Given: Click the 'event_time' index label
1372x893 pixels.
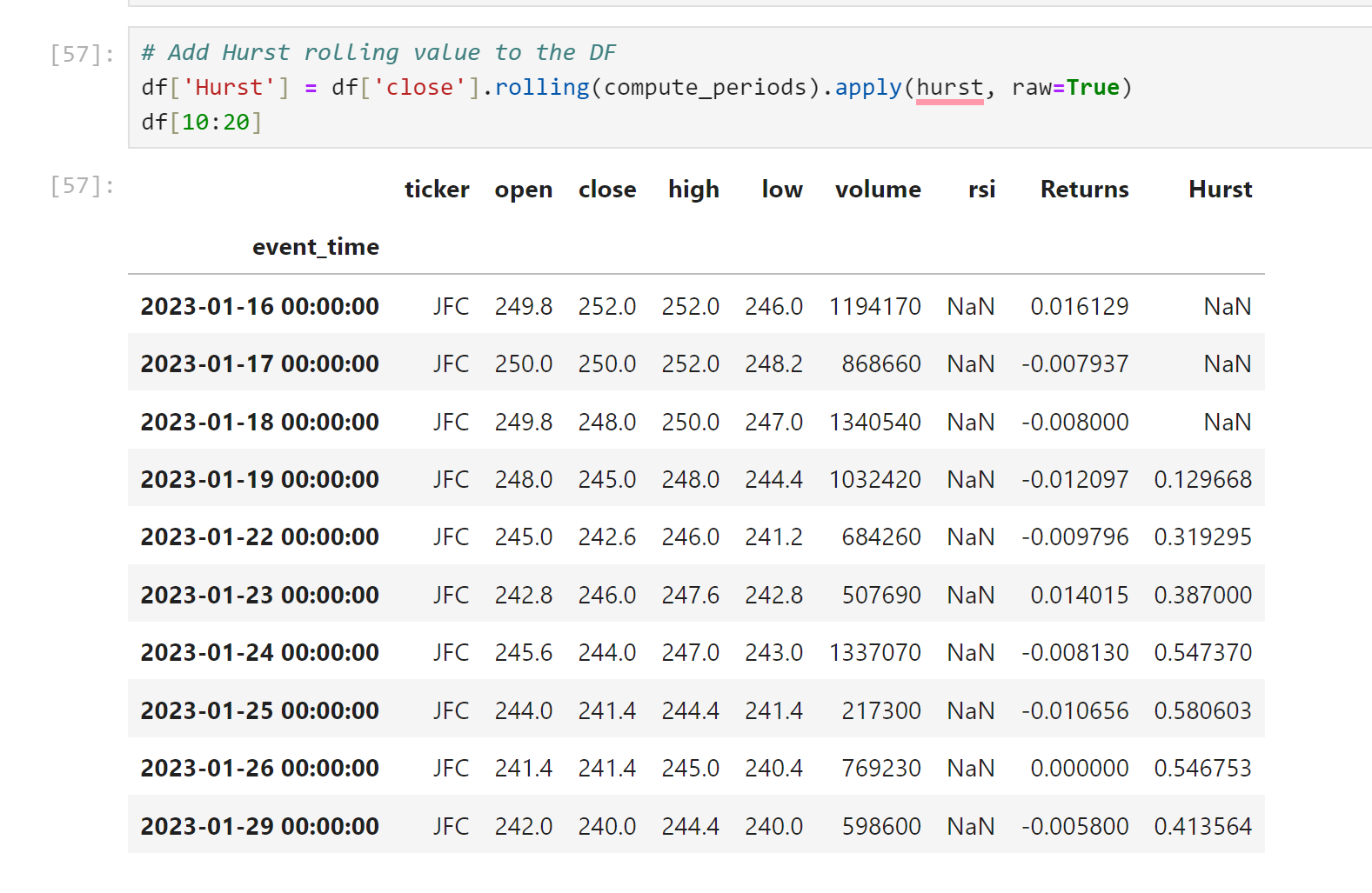Looking at the screenshot, I should pos(316,247).
